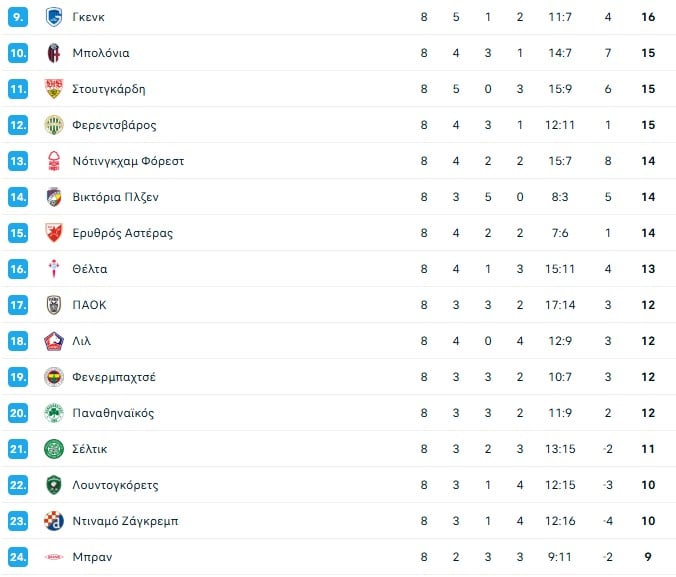Click the ΠΑΟΚ team name
The image size is (676, 577).
(x=89, y=305)
